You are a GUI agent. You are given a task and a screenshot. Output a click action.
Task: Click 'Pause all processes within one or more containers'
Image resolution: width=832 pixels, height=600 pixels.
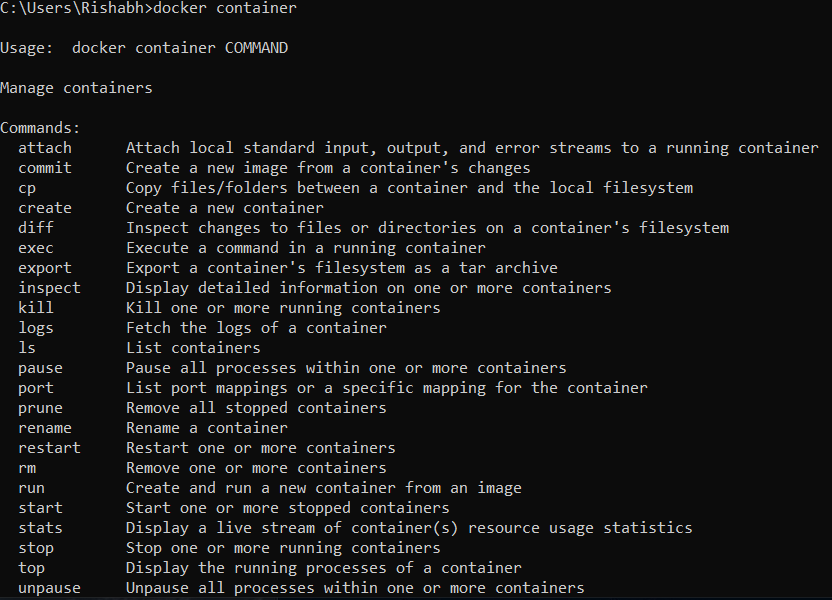click(346, 368)
